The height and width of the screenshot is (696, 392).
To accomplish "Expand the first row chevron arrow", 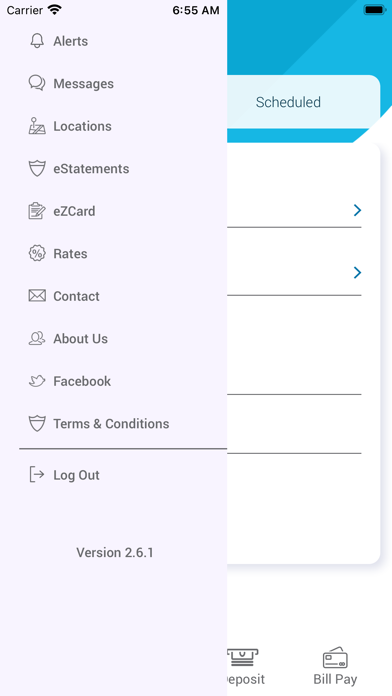I will tap(357, 210).
